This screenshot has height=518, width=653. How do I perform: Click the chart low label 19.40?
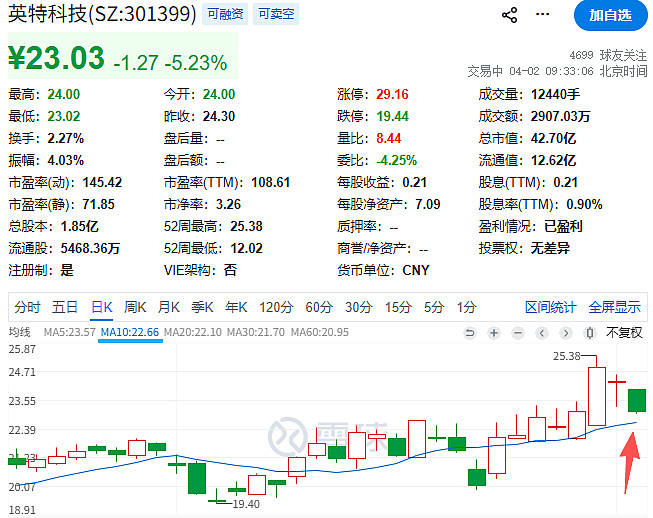246,504
